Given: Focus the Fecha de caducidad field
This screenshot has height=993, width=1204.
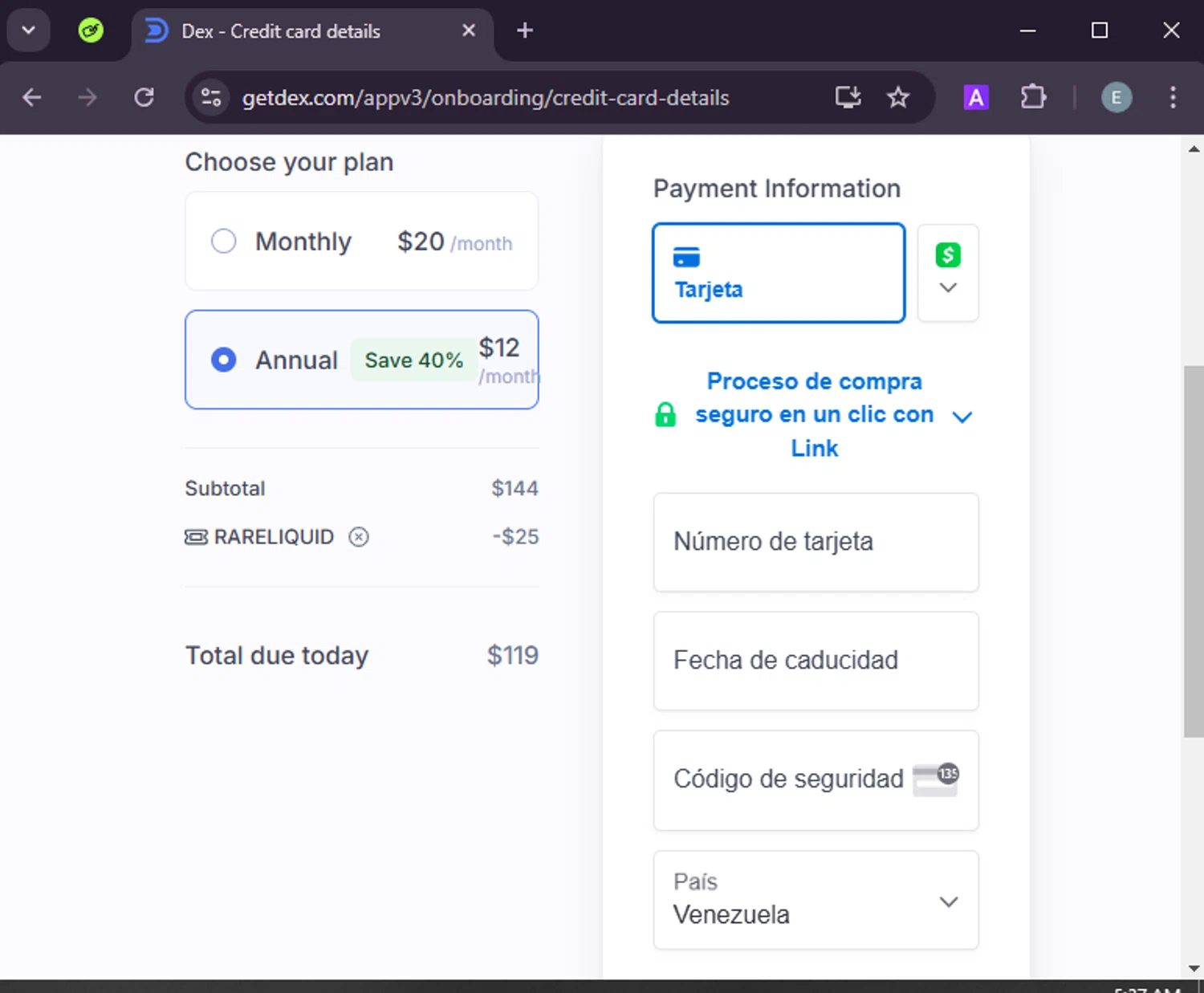Looking at the screenshot, I should 816,661.
